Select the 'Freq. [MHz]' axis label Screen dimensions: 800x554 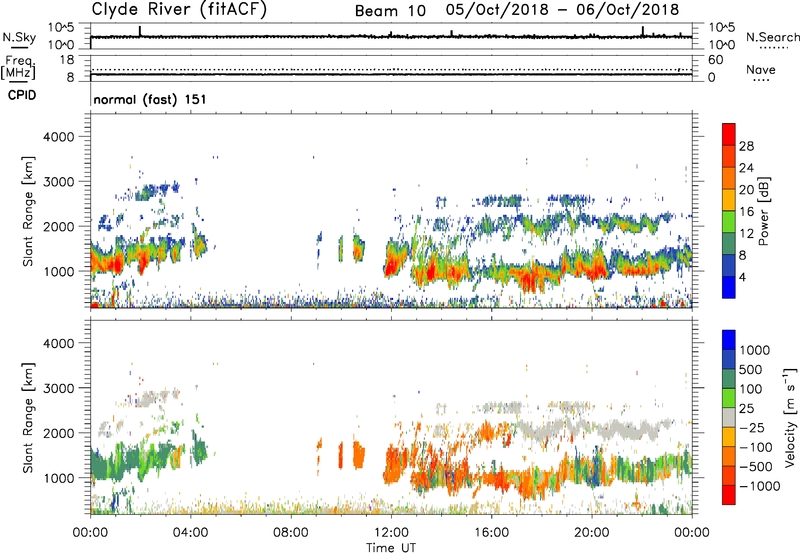point(18,68)
